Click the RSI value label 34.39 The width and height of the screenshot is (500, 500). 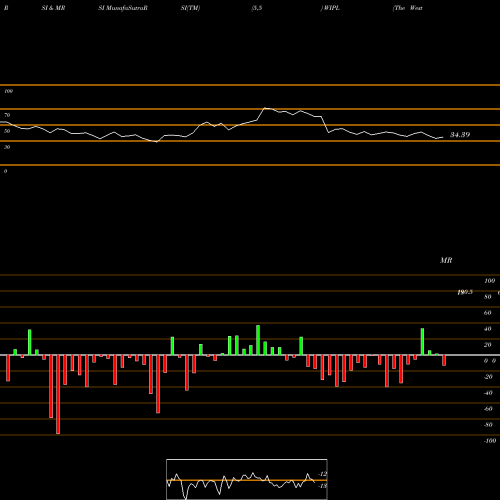click(x=460, y=135)
